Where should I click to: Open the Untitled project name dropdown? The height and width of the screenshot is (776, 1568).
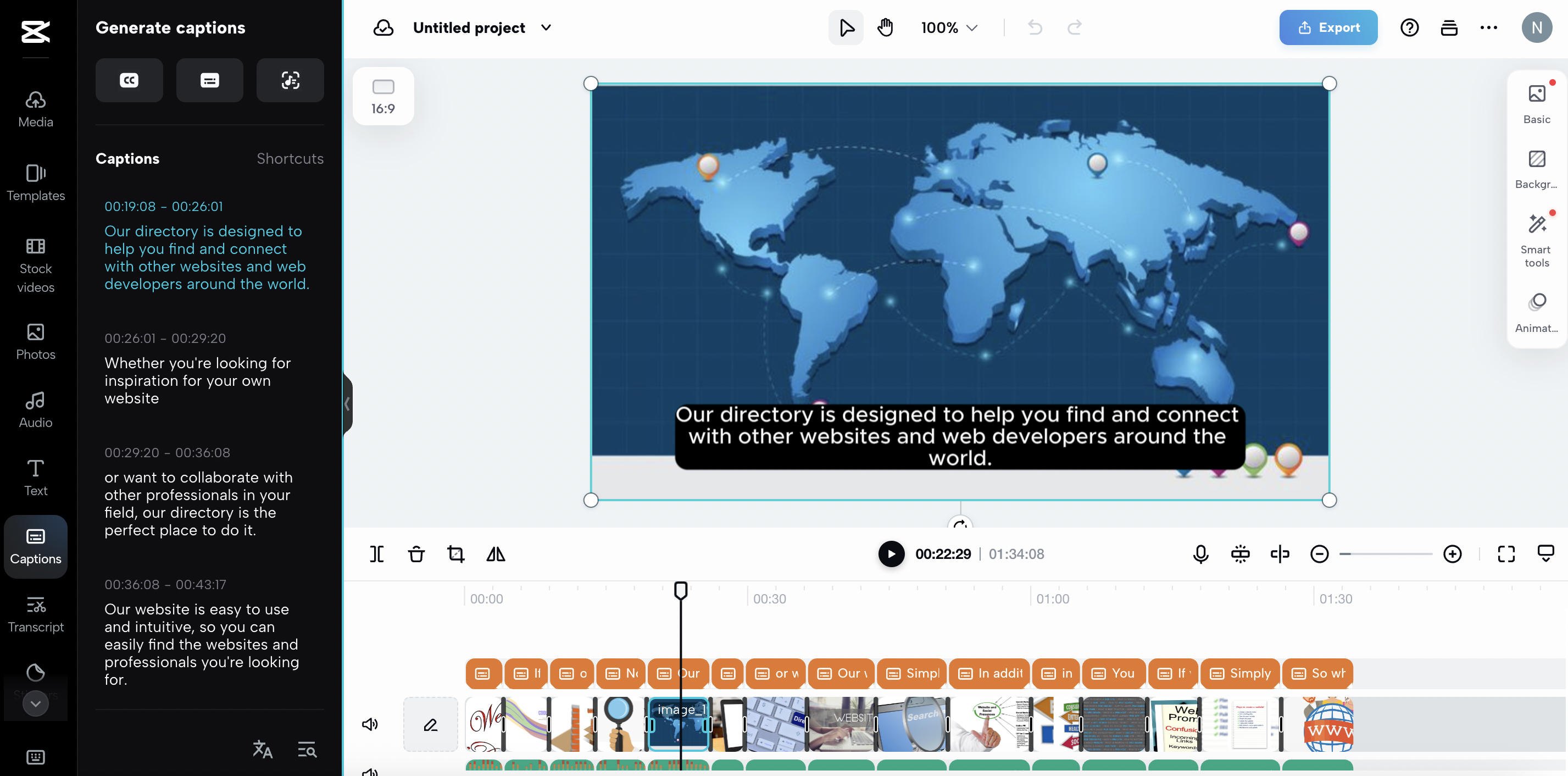(x=546, y=27)
